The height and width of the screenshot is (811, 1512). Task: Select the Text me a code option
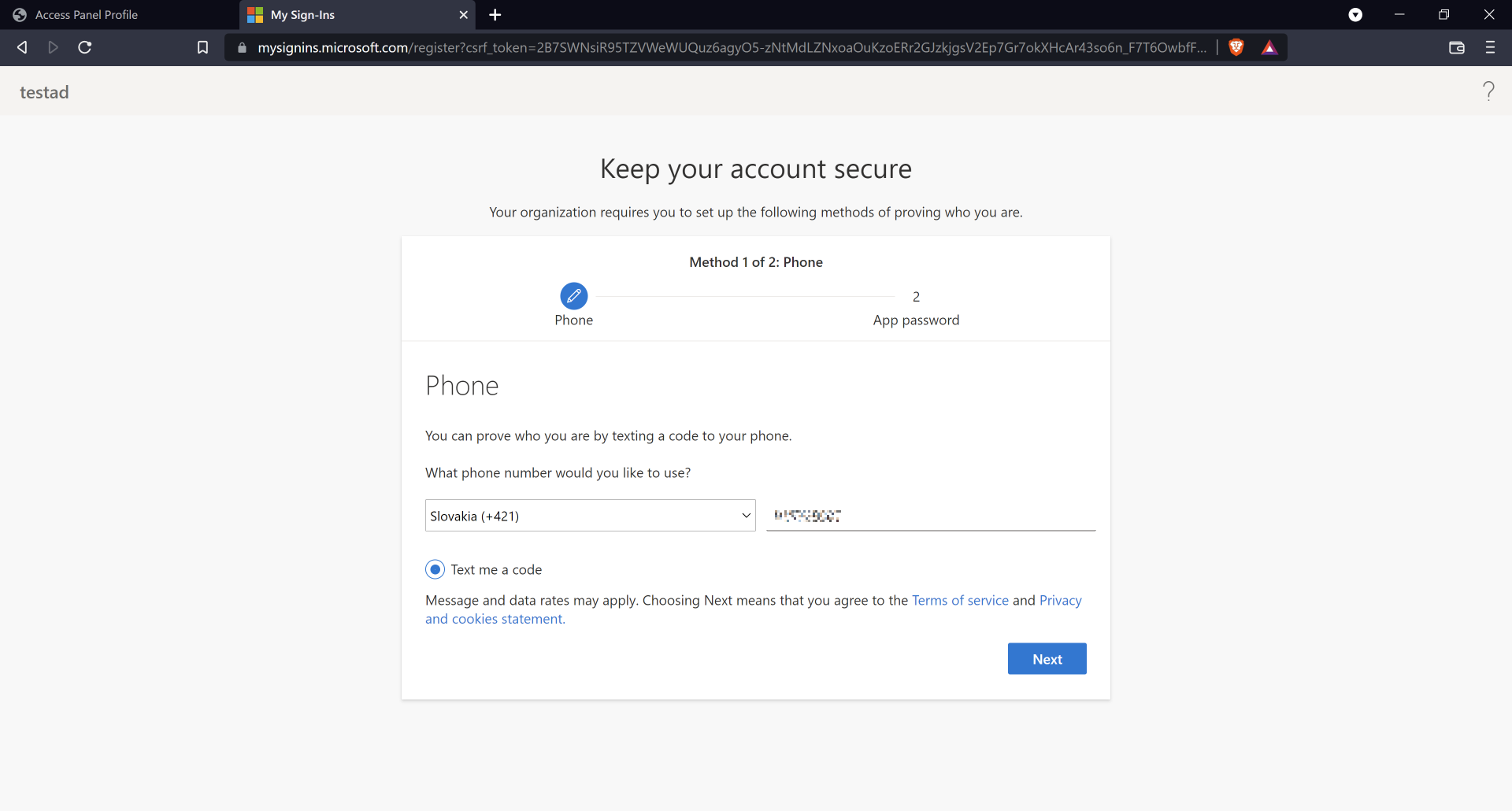pyautogui.click(x=435, y=569)
